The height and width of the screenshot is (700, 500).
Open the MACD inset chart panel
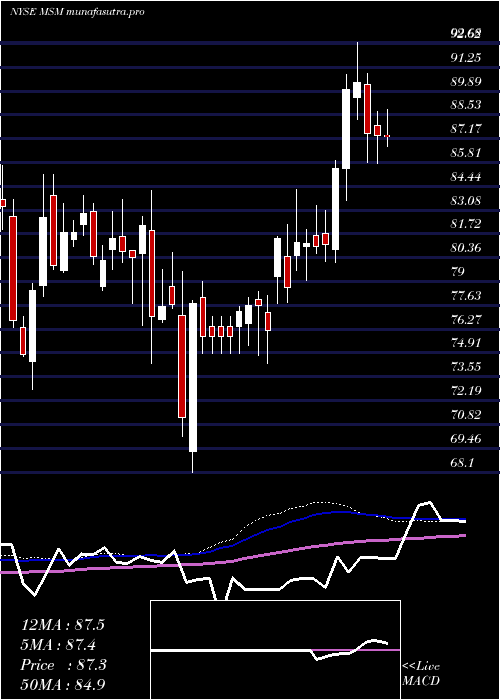(x=275, y=650)
